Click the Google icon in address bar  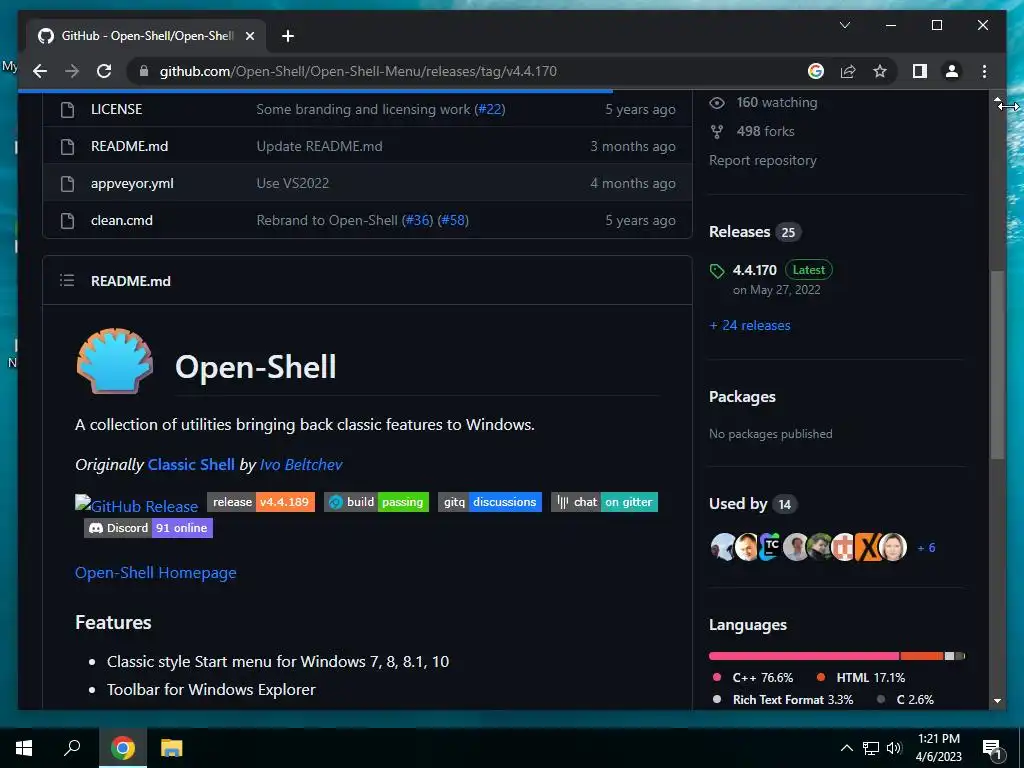816,71
